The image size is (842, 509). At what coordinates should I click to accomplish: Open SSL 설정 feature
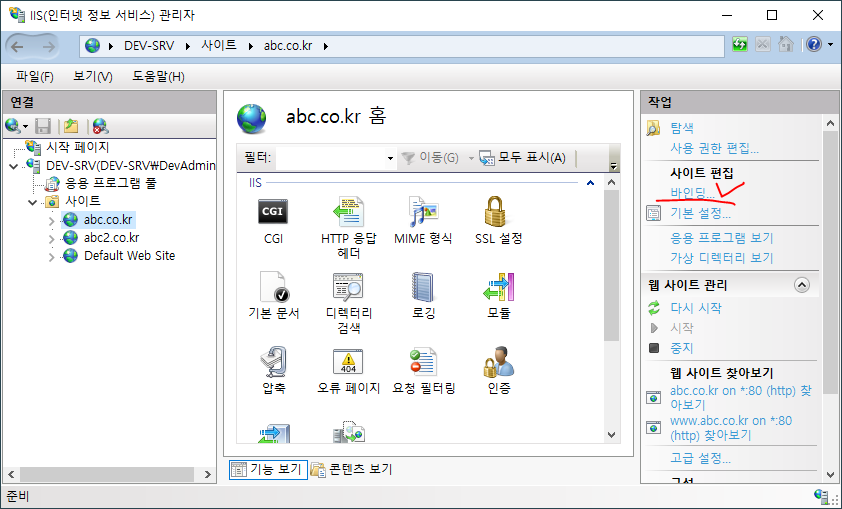pos(498,220)
